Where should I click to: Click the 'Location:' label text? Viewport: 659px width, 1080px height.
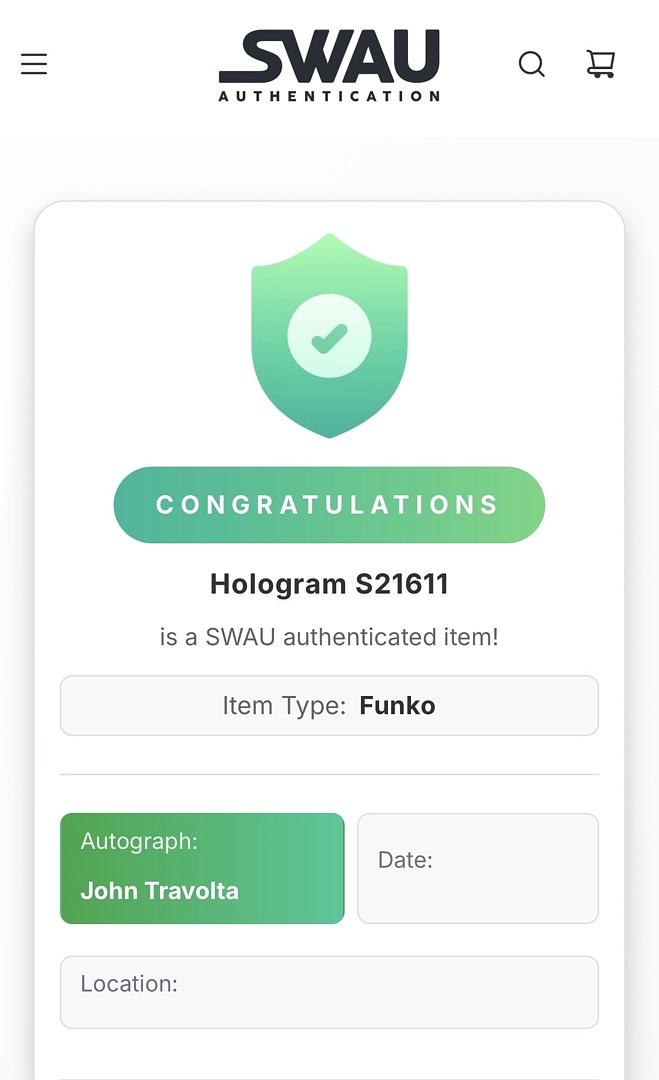(x=129, y=984)
